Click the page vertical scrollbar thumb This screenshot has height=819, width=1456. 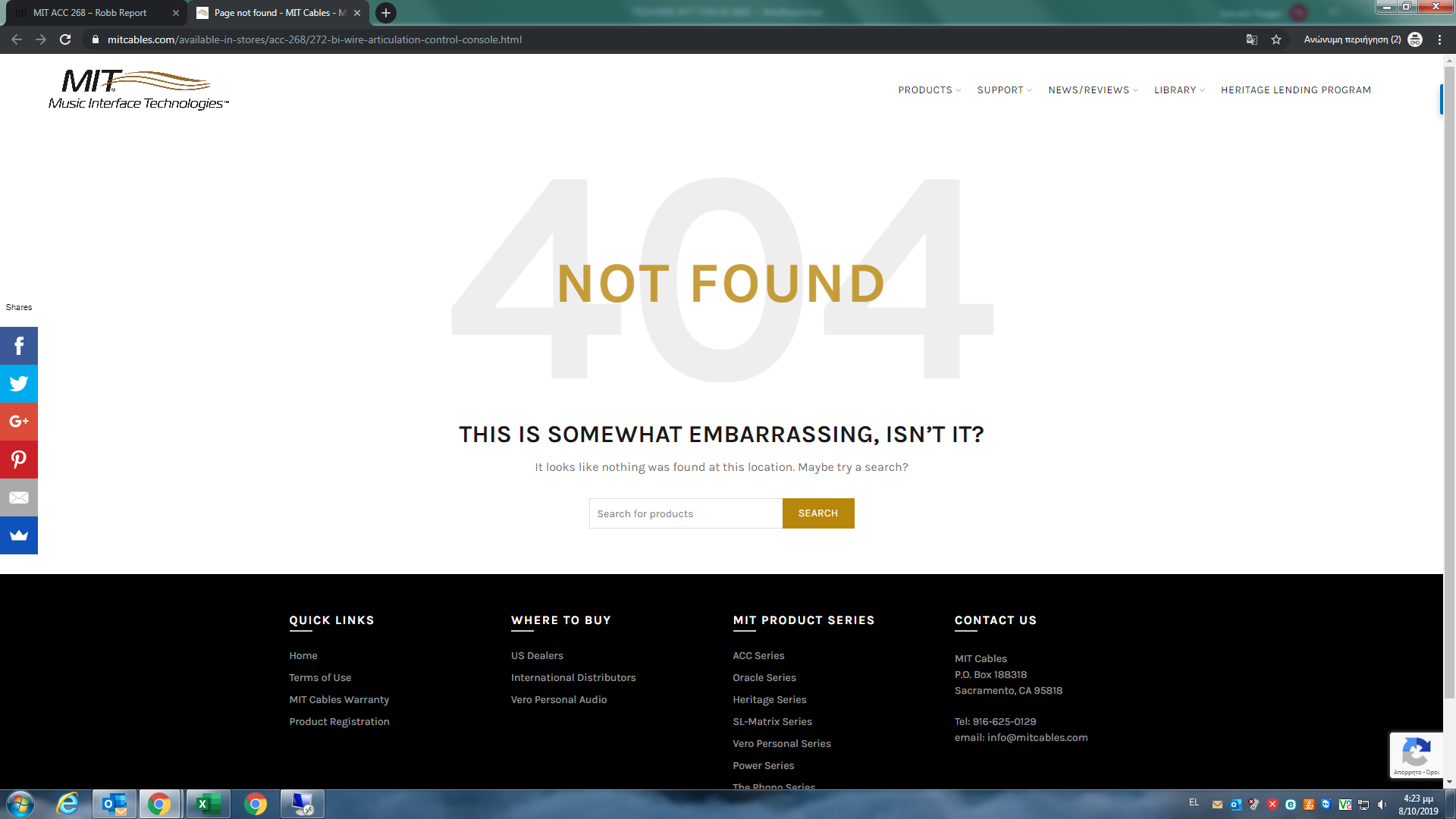point(1449,383)
